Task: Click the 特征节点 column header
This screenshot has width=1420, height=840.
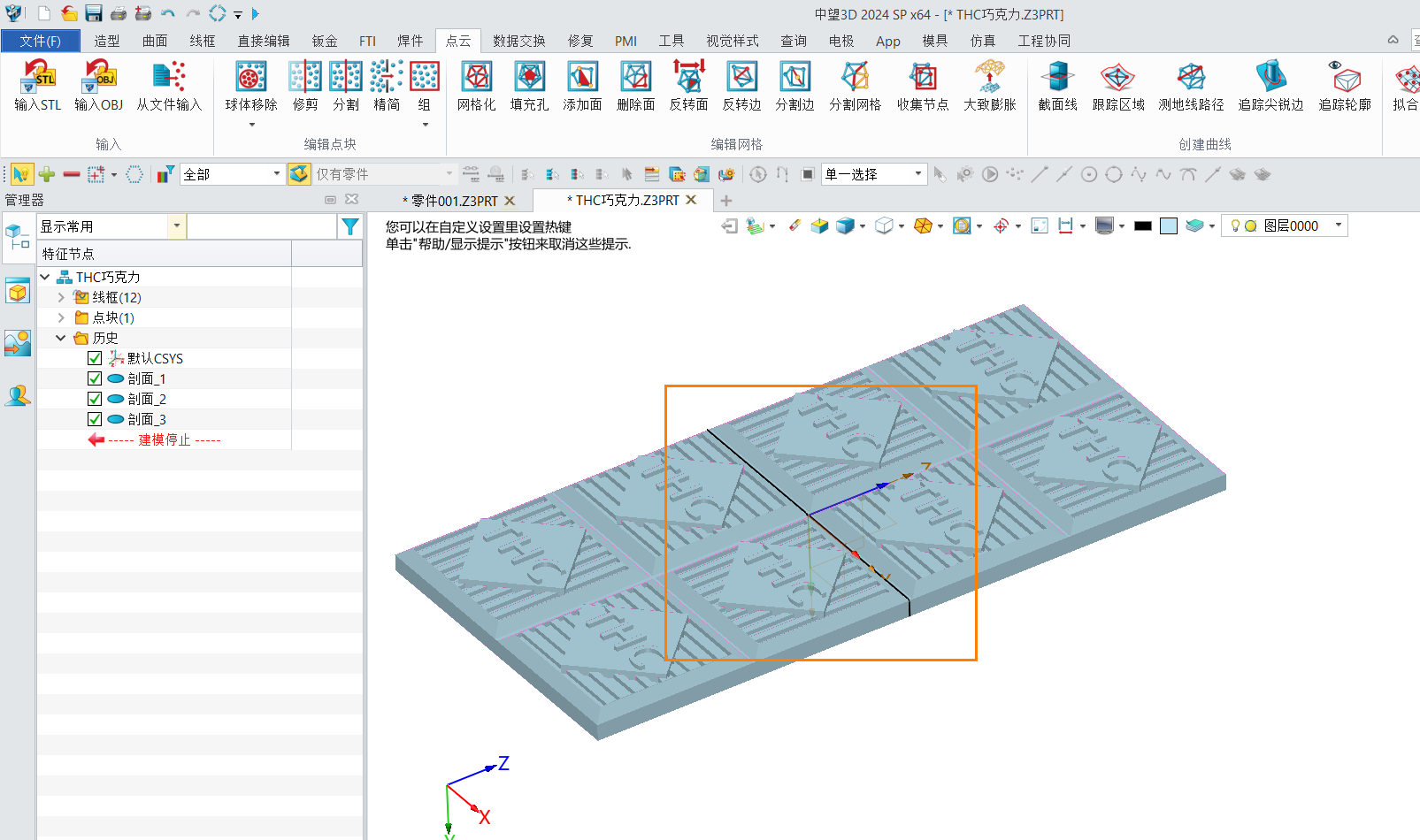Action: click(x=164, y=254)
